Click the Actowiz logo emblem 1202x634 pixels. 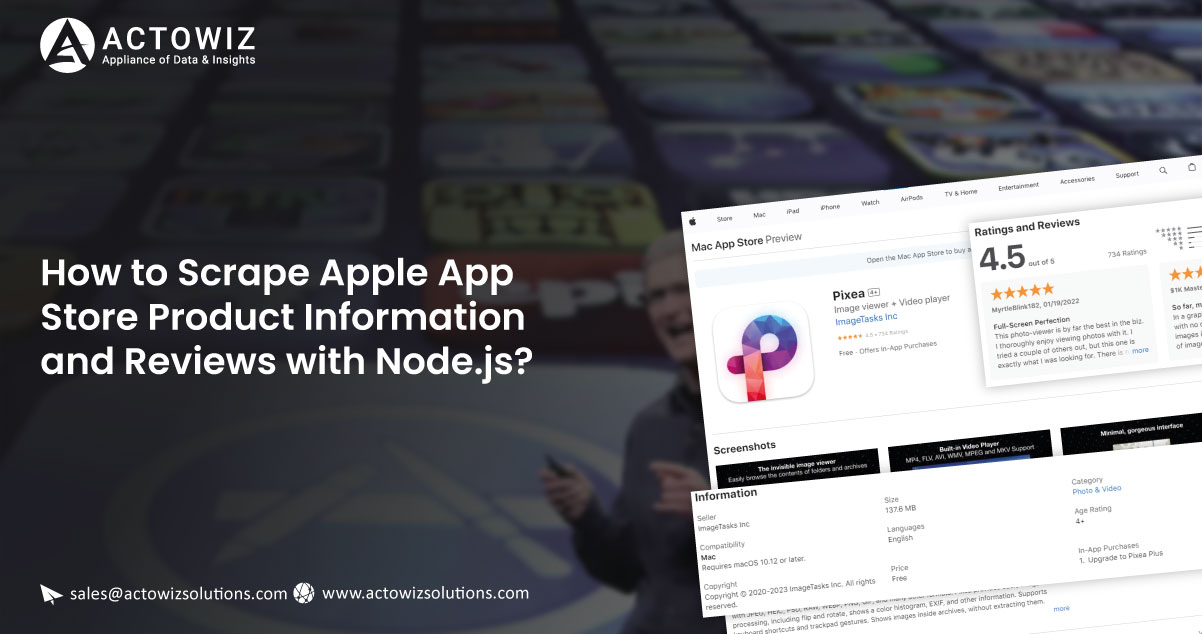pyautogui.click(x=65, y=46)
